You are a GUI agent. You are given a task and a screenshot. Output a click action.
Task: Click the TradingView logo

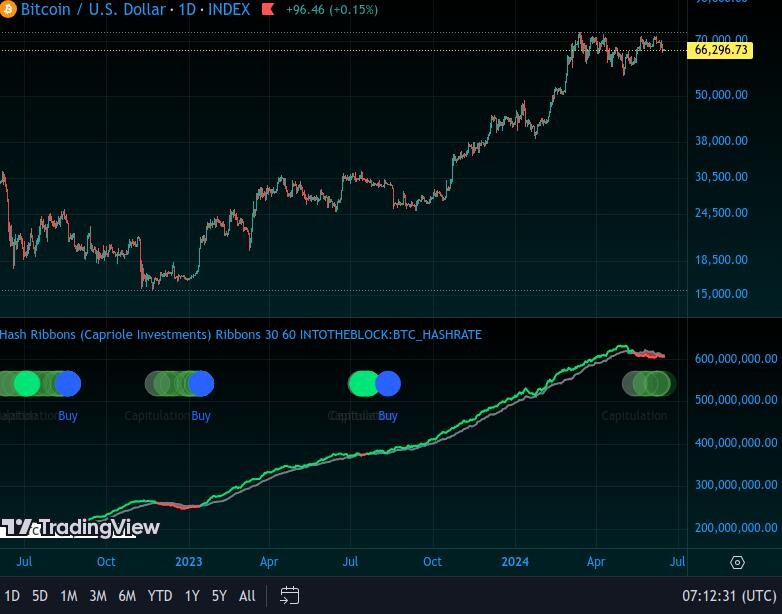coord(80,528)
